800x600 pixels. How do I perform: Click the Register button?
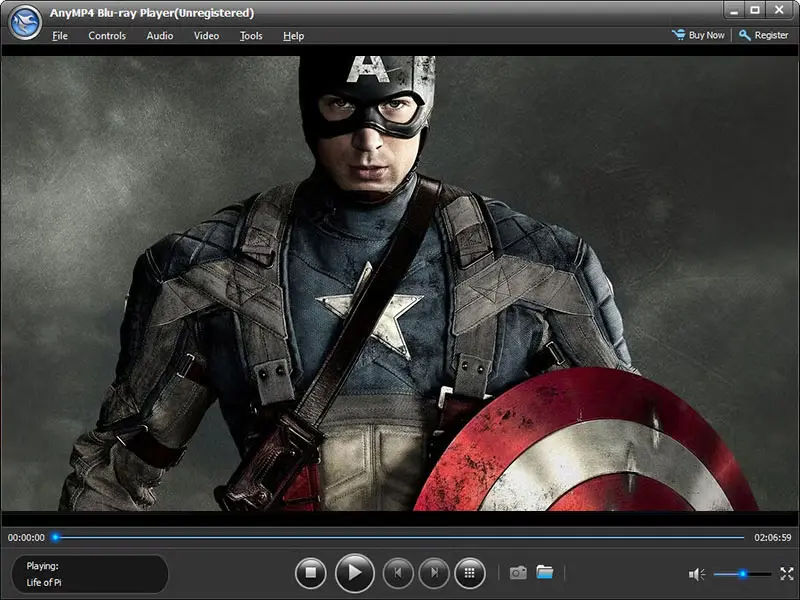(764, 35)
